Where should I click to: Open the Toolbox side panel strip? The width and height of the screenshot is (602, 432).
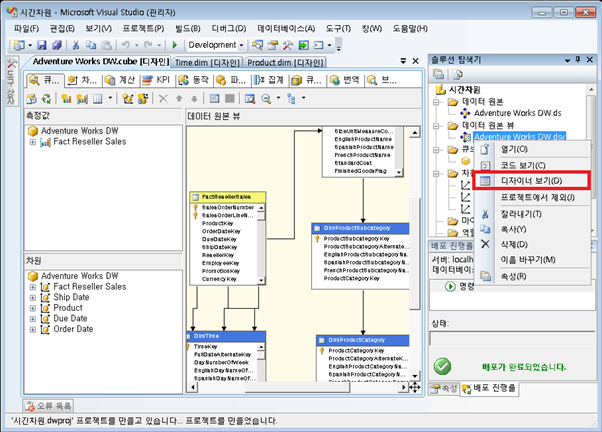click(11, 82)
